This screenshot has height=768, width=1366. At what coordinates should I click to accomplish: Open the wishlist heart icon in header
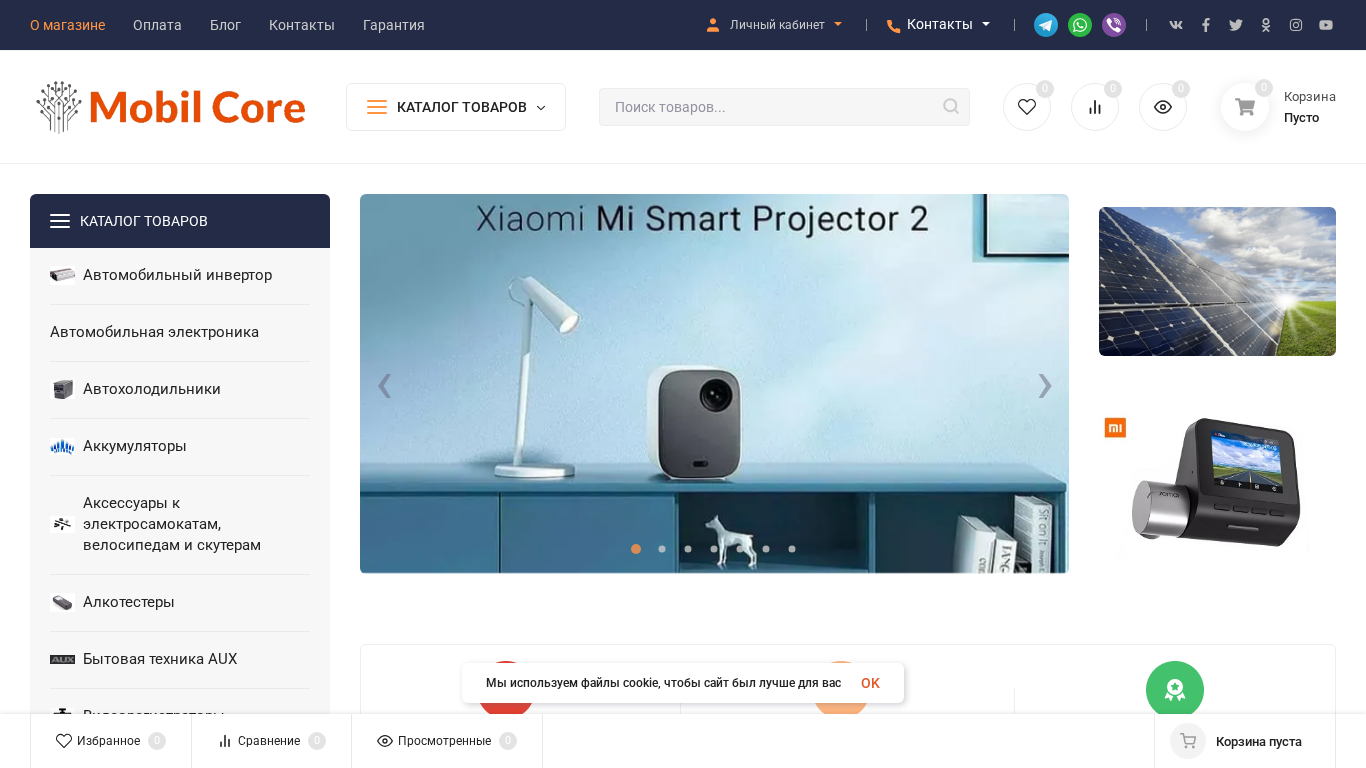click(1027, 107)
